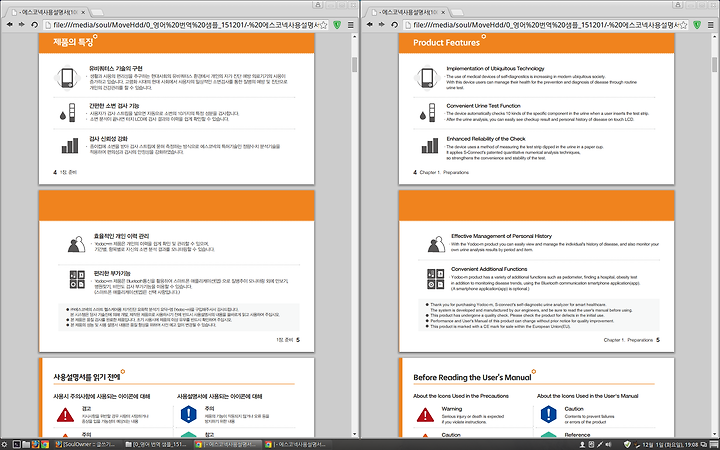Image resolution: width=720 pixels, height=450 pixels.
Task: Bookmark the page via star in left window
Action: coord(323,25)
